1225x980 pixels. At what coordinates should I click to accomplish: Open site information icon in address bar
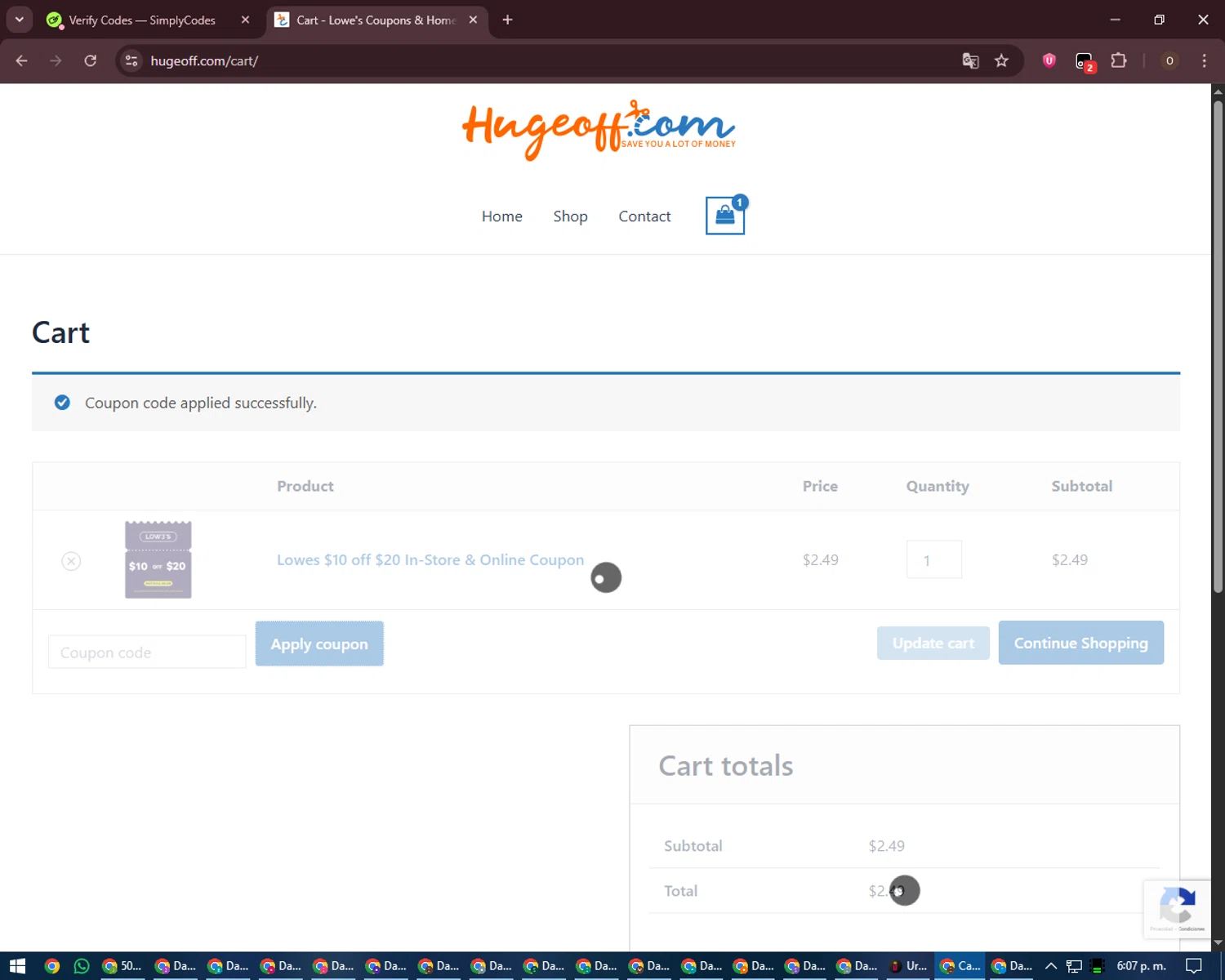(131, 60)
